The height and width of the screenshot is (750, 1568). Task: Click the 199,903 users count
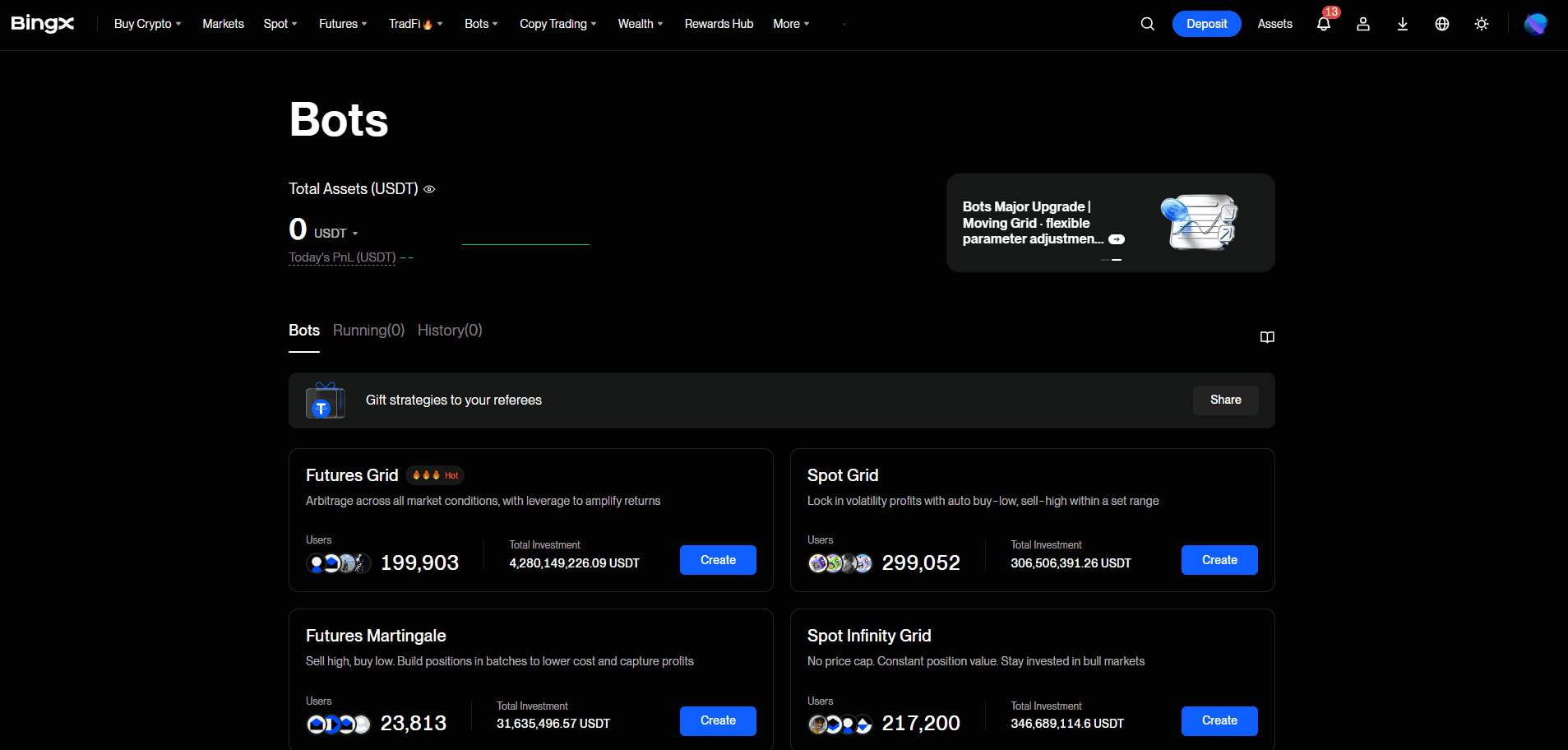click(x=419, y=563)
